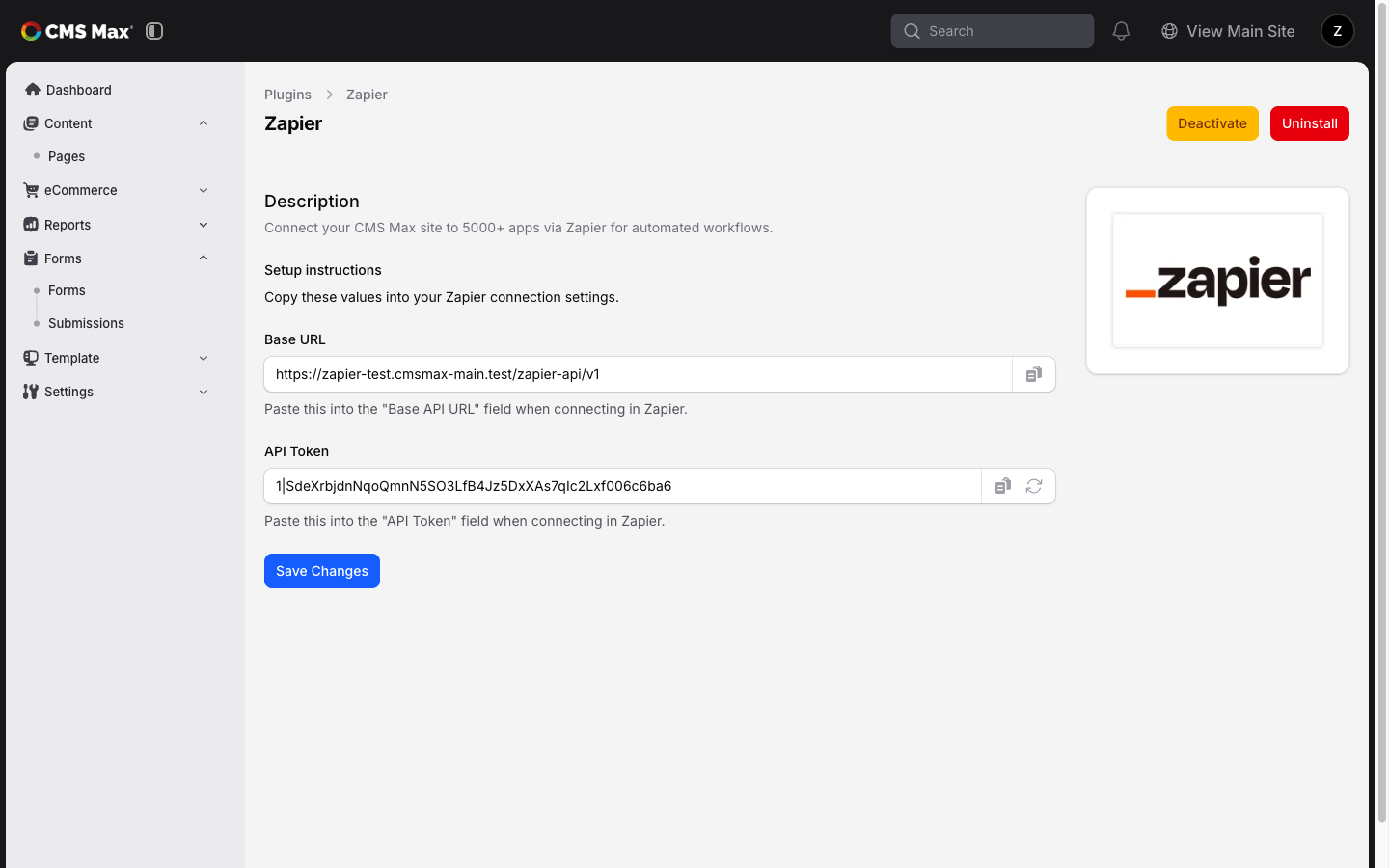Click the CMS Max logo
The height and width of the screenshot is (868, 1389).
[77, 31]
